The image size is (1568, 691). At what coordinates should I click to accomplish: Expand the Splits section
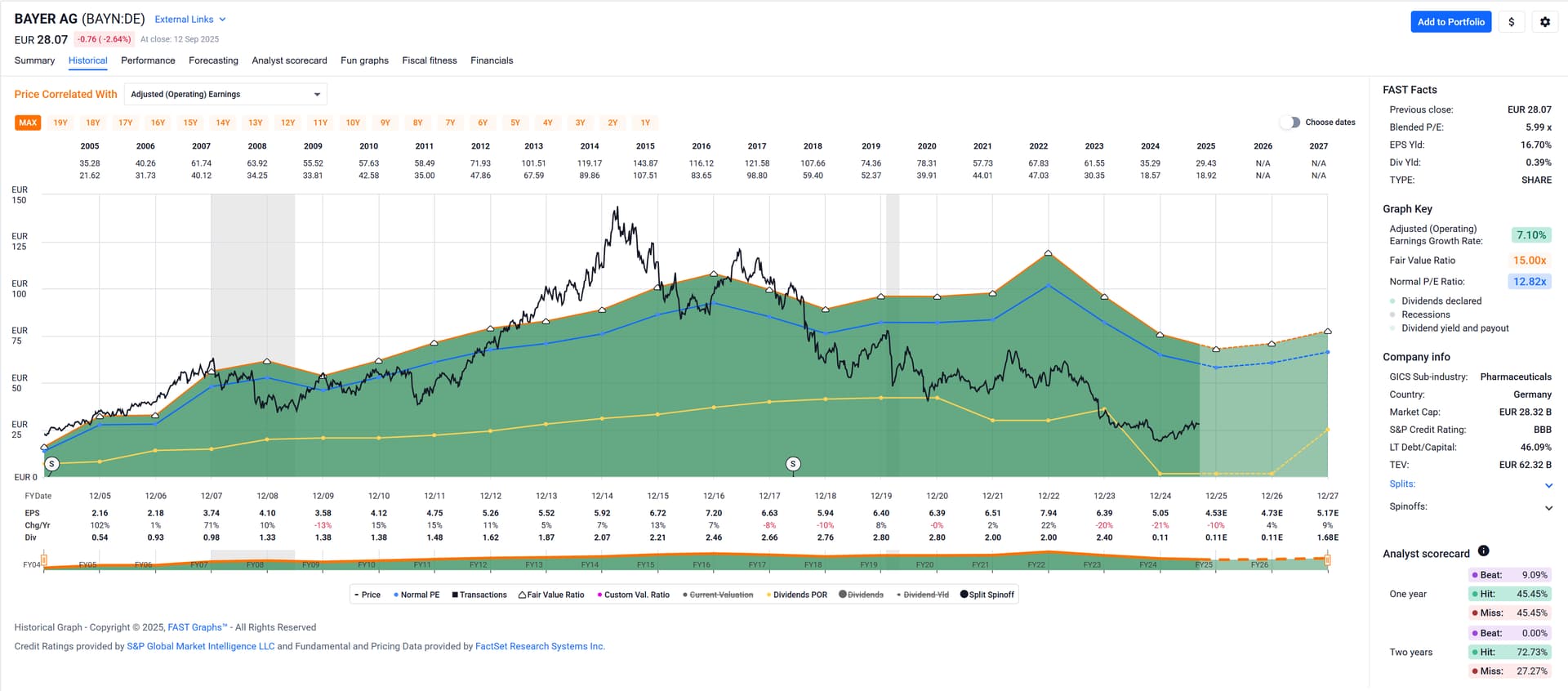click(1548, 485)
